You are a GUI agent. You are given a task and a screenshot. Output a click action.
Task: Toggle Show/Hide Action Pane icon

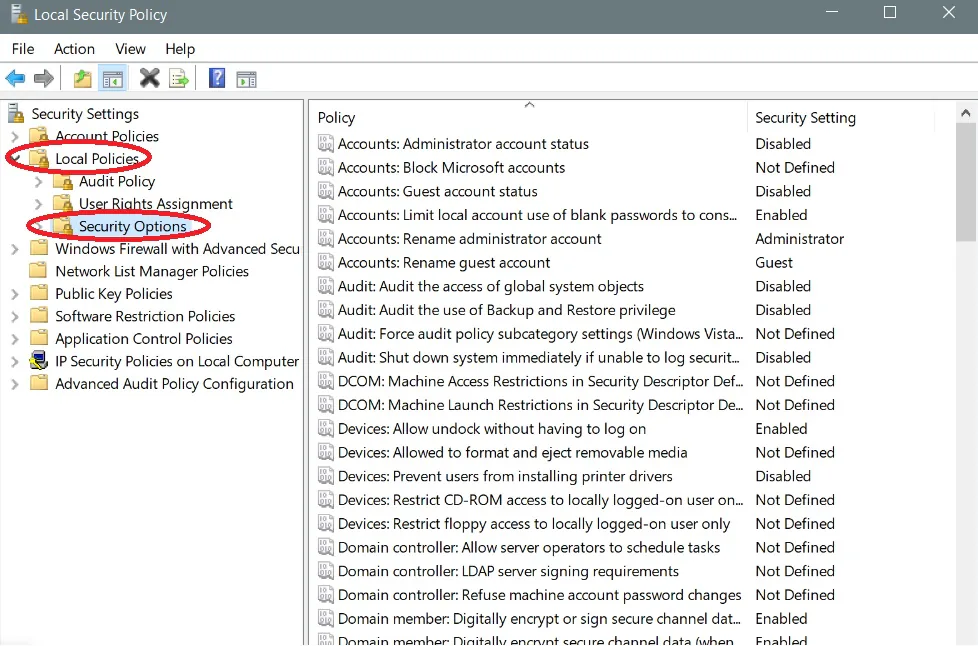coord(246,79)
